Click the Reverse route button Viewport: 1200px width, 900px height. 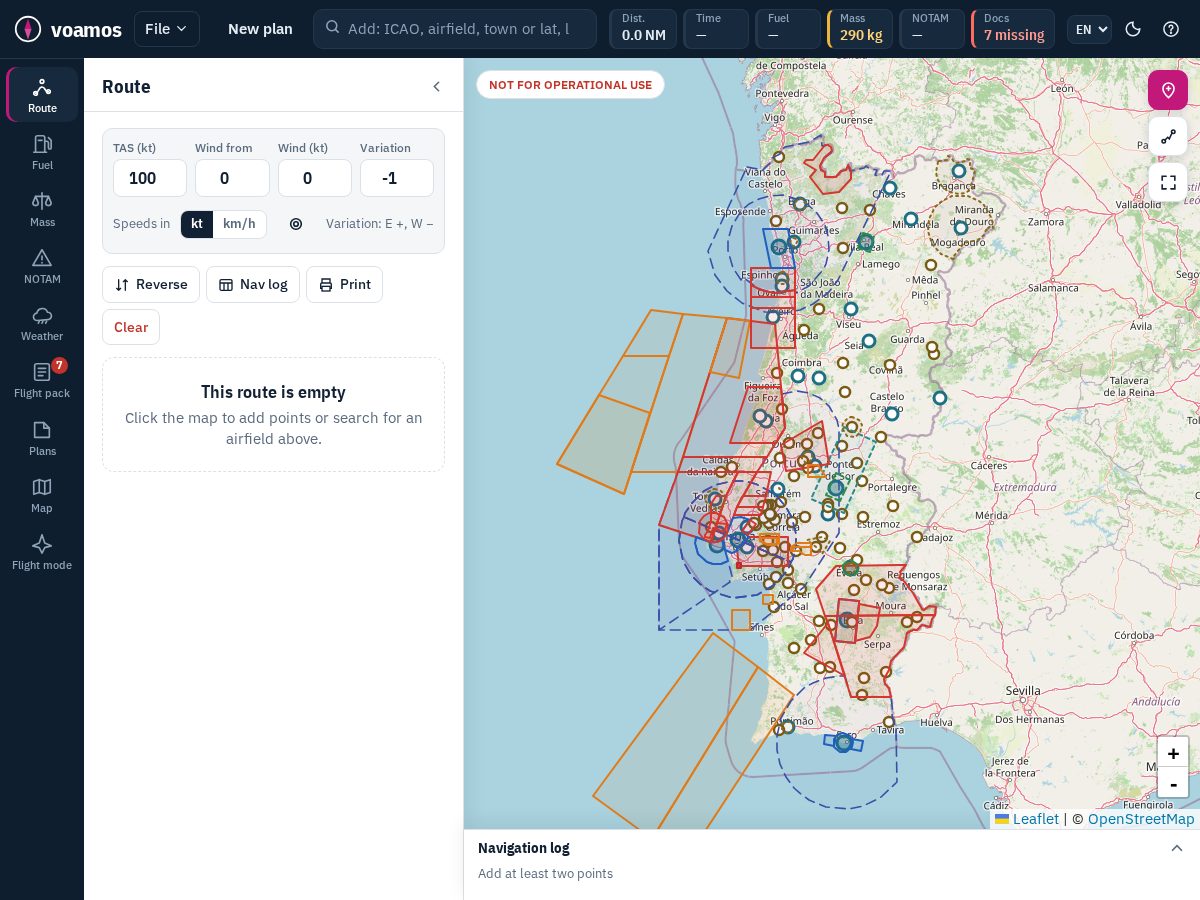(x=151, y=284)
